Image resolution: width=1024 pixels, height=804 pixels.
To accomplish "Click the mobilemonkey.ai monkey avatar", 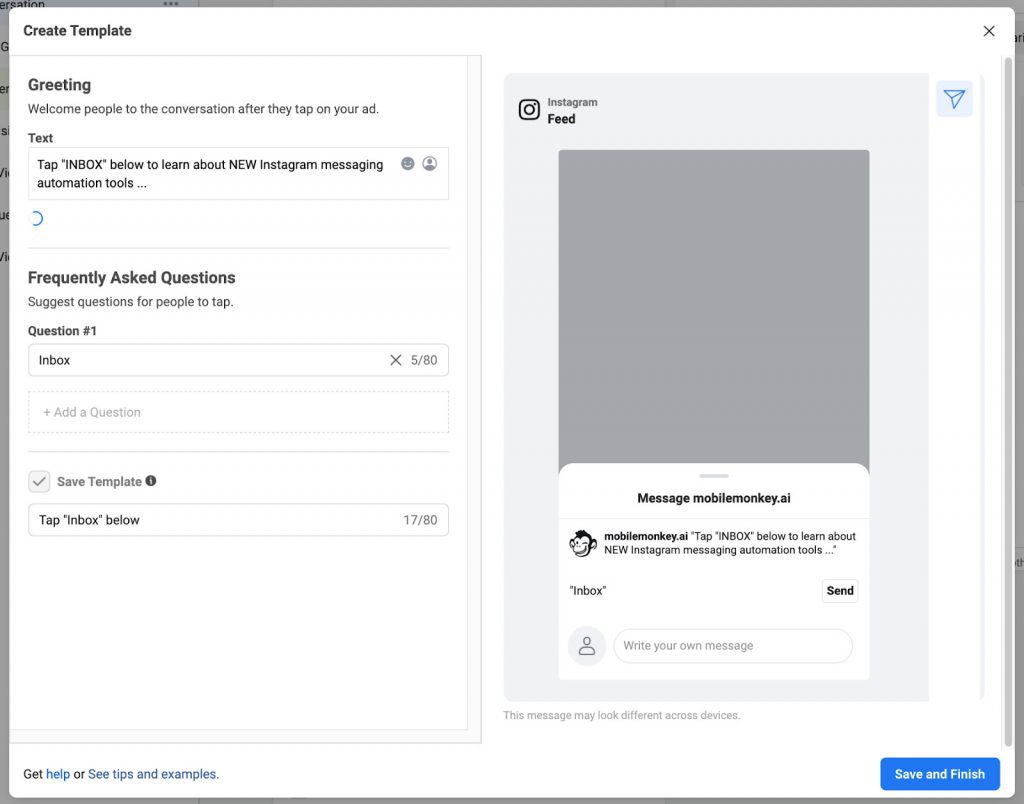I will pos(583,543).
